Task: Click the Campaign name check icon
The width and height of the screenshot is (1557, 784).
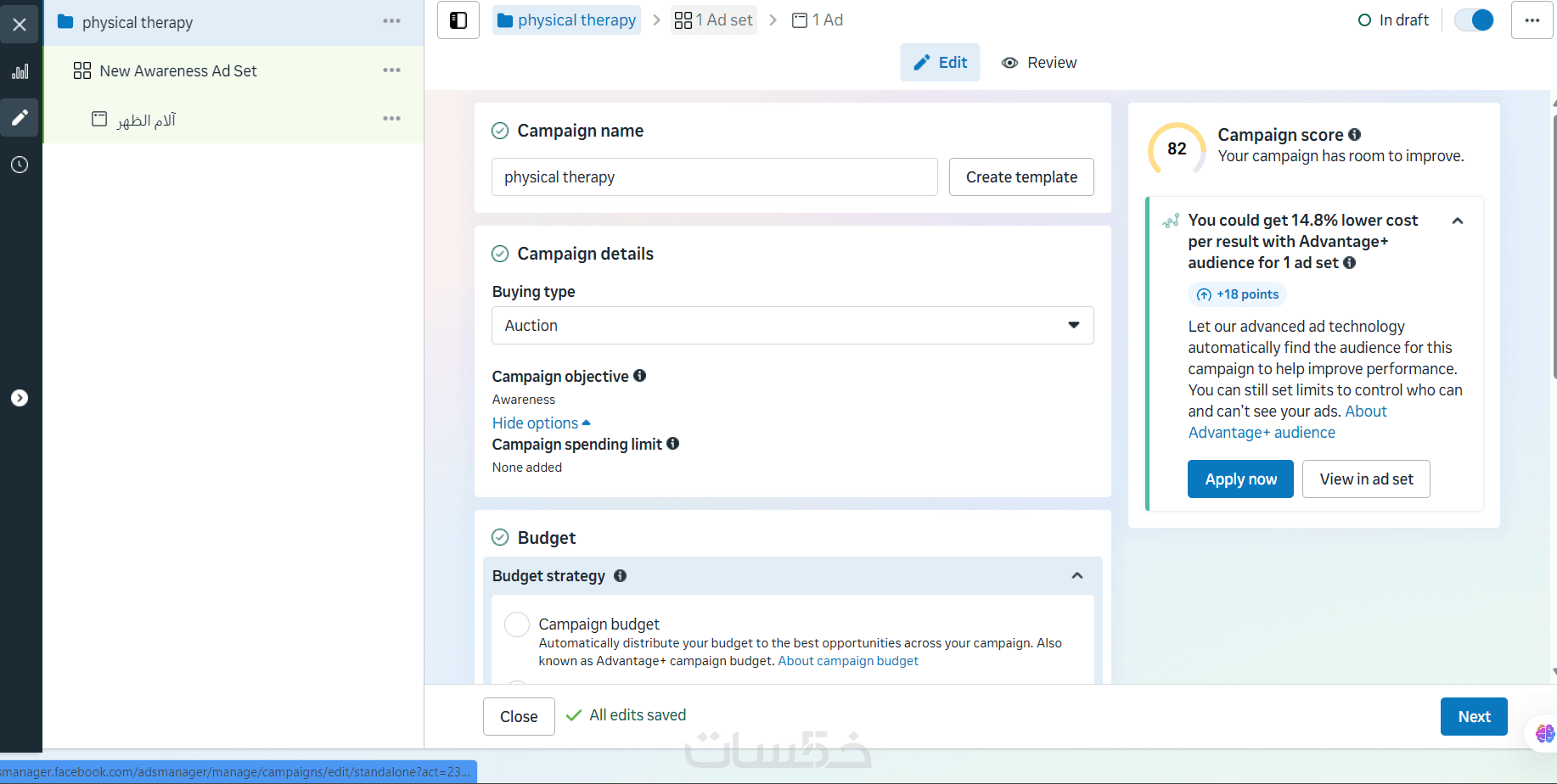Action: point(500,131)
